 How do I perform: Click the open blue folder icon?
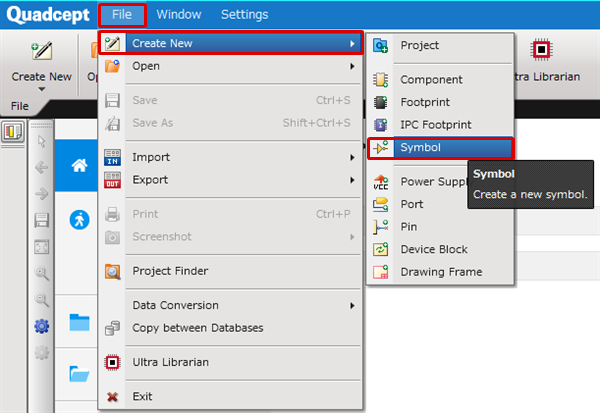(x=80, y=374)
